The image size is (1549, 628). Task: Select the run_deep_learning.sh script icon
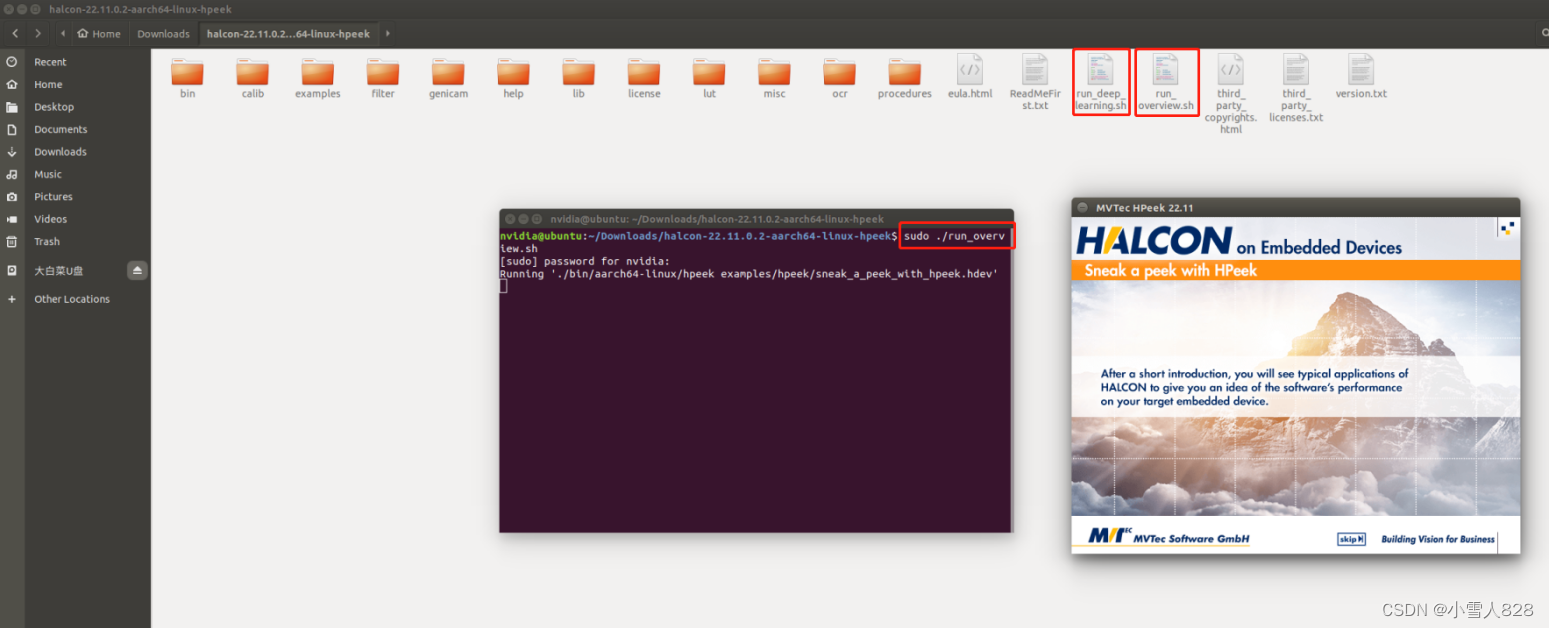(x=1100, y=78)
